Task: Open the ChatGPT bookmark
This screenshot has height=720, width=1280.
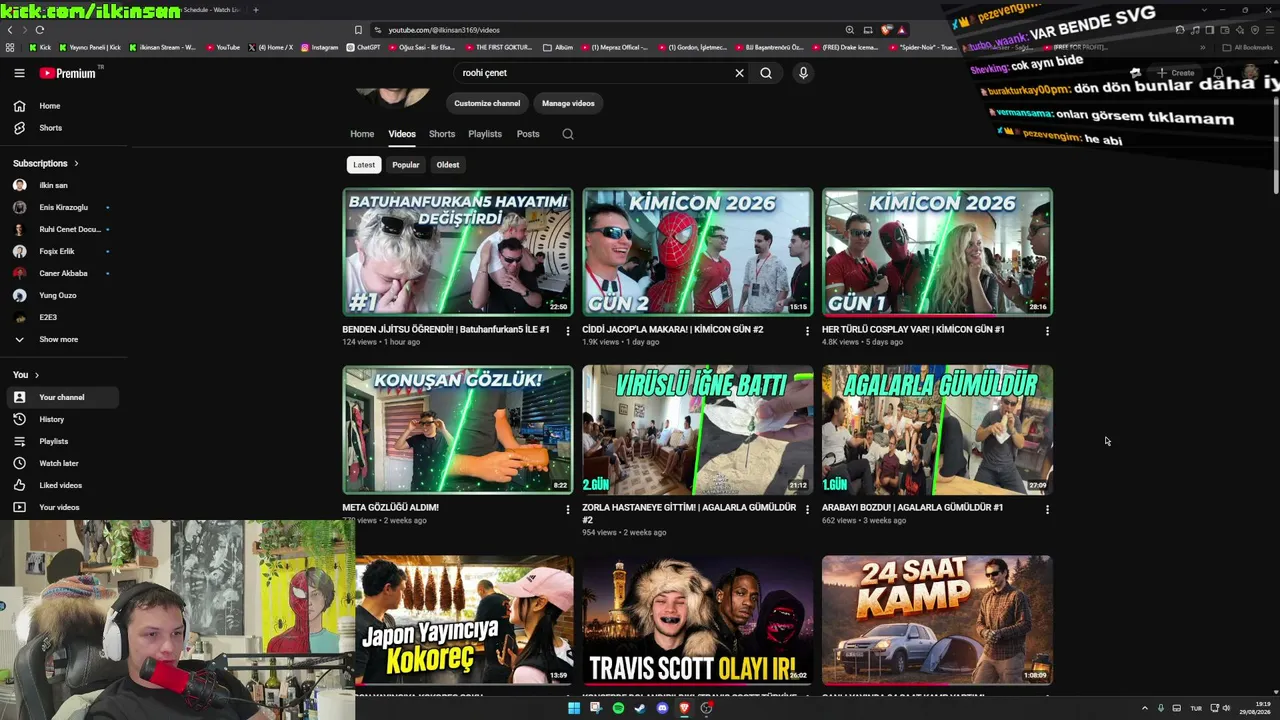Action: (x=364, y=47)
